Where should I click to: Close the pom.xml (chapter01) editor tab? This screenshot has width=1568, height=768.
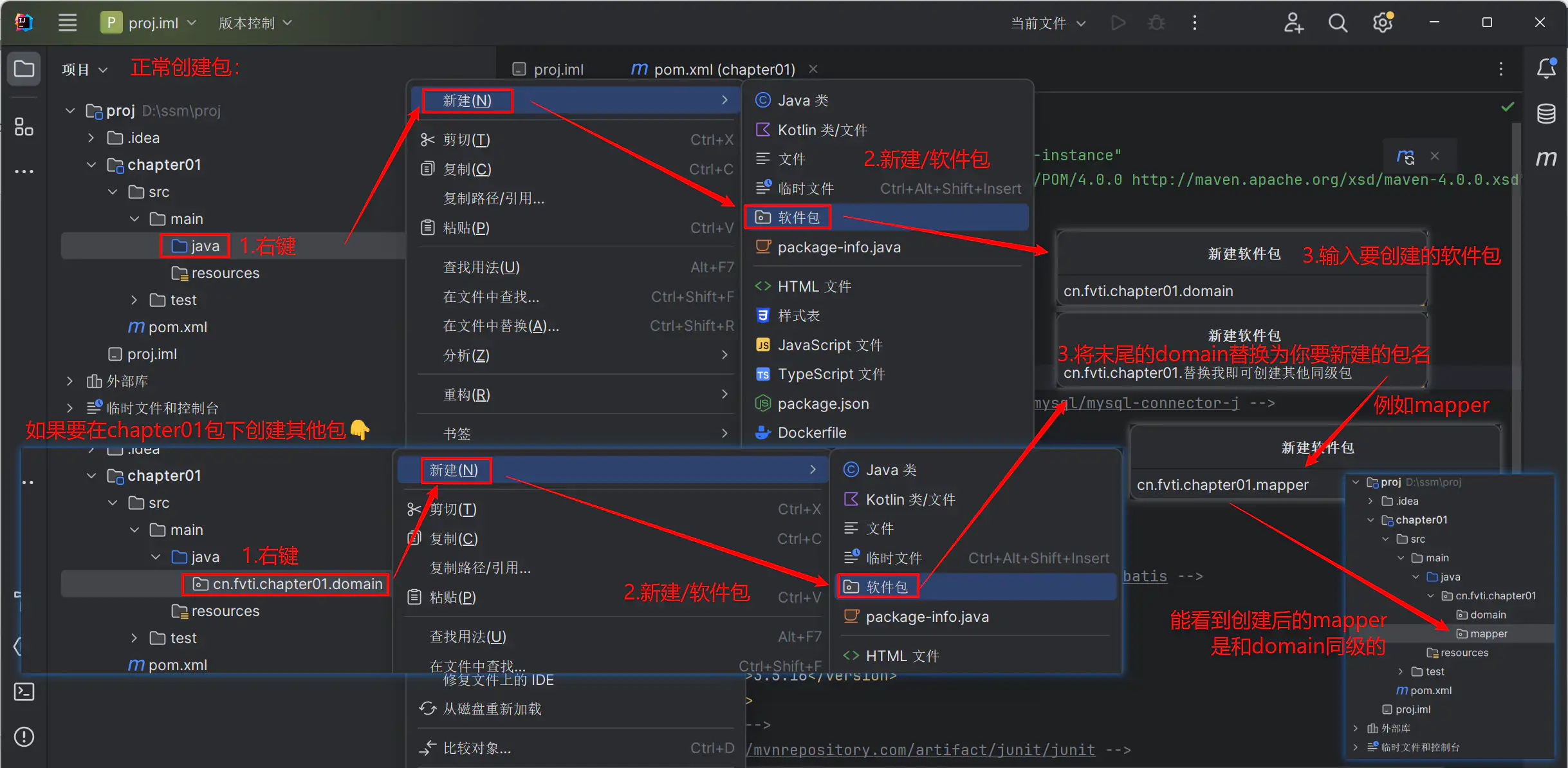[813, 69]
